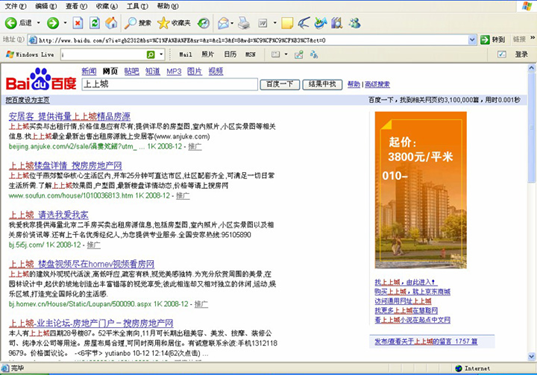
Task: Open the Back button history dropdown arrow
Action: [x=38, y=23]
